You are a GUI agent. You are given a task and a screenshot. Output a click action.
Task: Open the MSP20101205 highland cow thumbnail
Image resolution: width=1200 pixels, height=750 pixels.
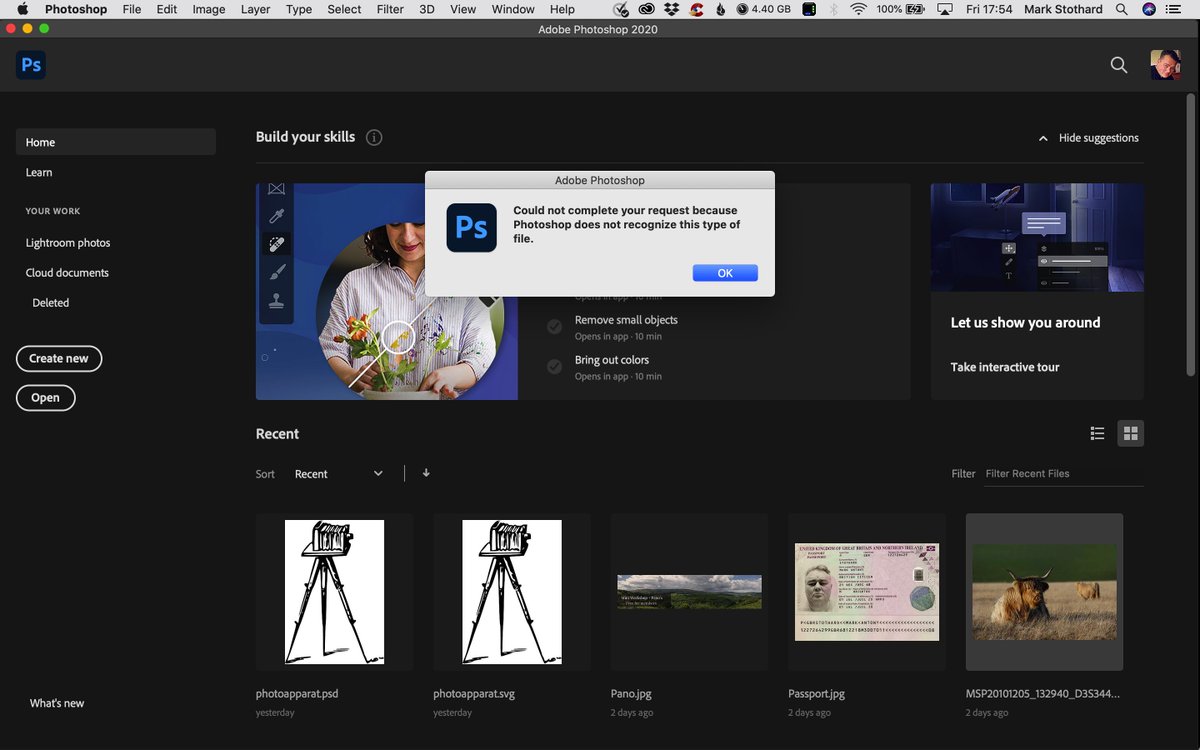point(1044,592)
